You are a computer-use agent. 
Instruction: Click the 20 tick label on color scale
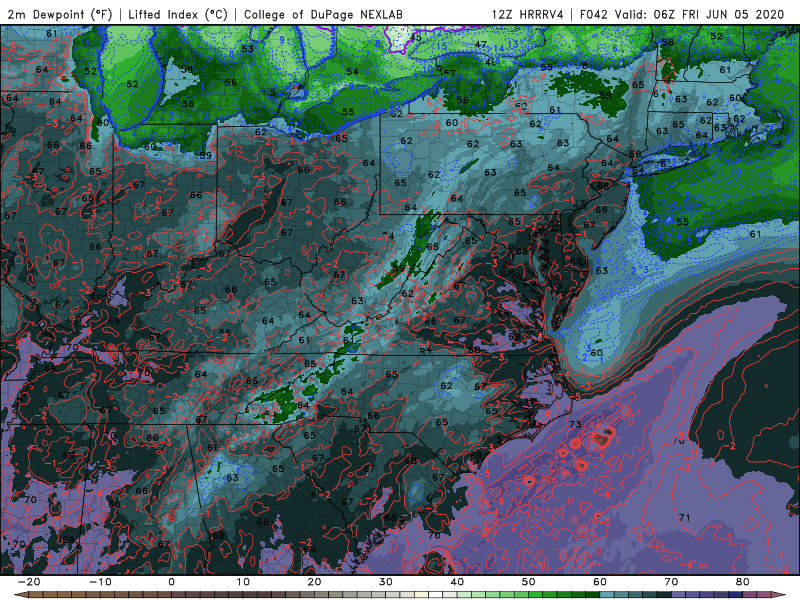coord(314,582)
